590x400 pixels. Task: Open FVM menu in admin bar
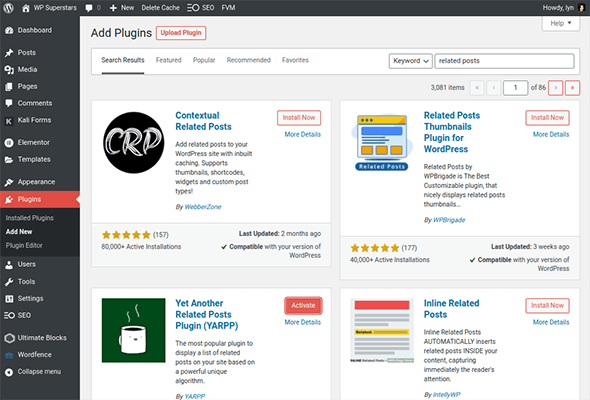tap(228, 8)
